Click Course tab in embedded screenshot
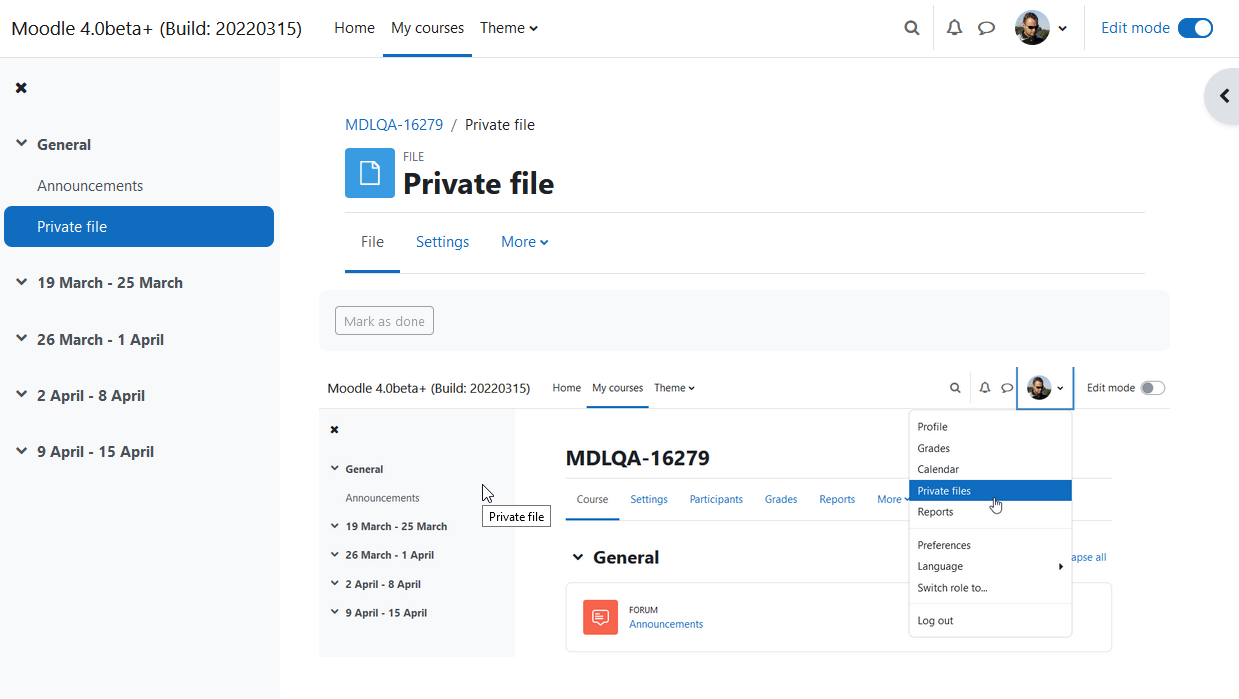Screen dimensions: 1239x699 (592, 499)
